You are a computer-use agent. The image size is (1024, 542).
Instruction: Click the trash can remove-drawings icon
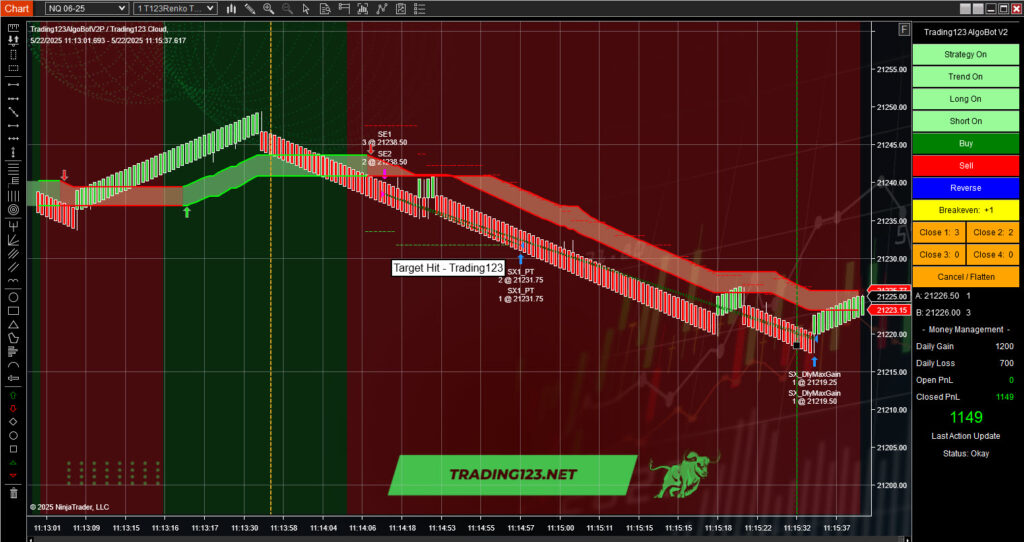pyautogui.click(x=13, y=492)
